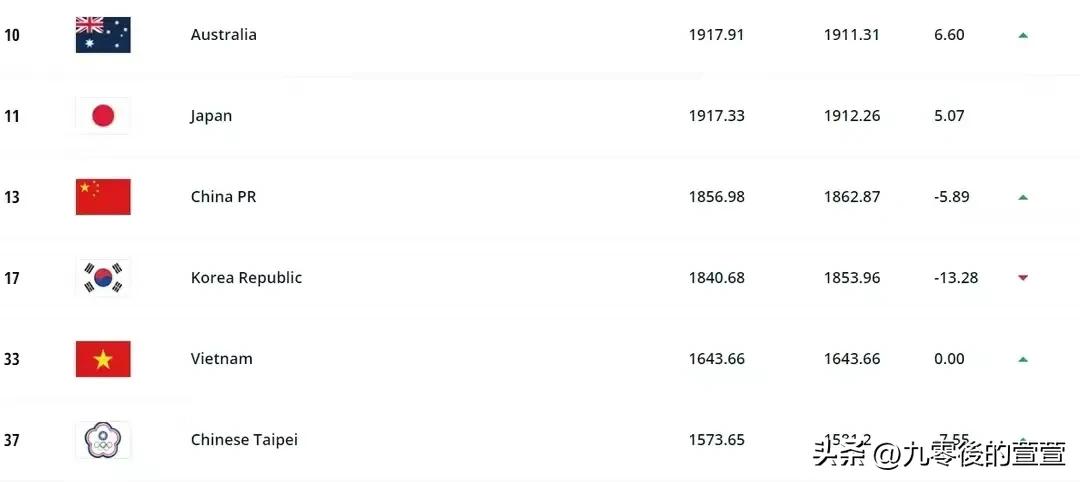The width and height of the screenshot is (1080, 482).
Task: Open the Korea Republic team page
Action: 246,278
